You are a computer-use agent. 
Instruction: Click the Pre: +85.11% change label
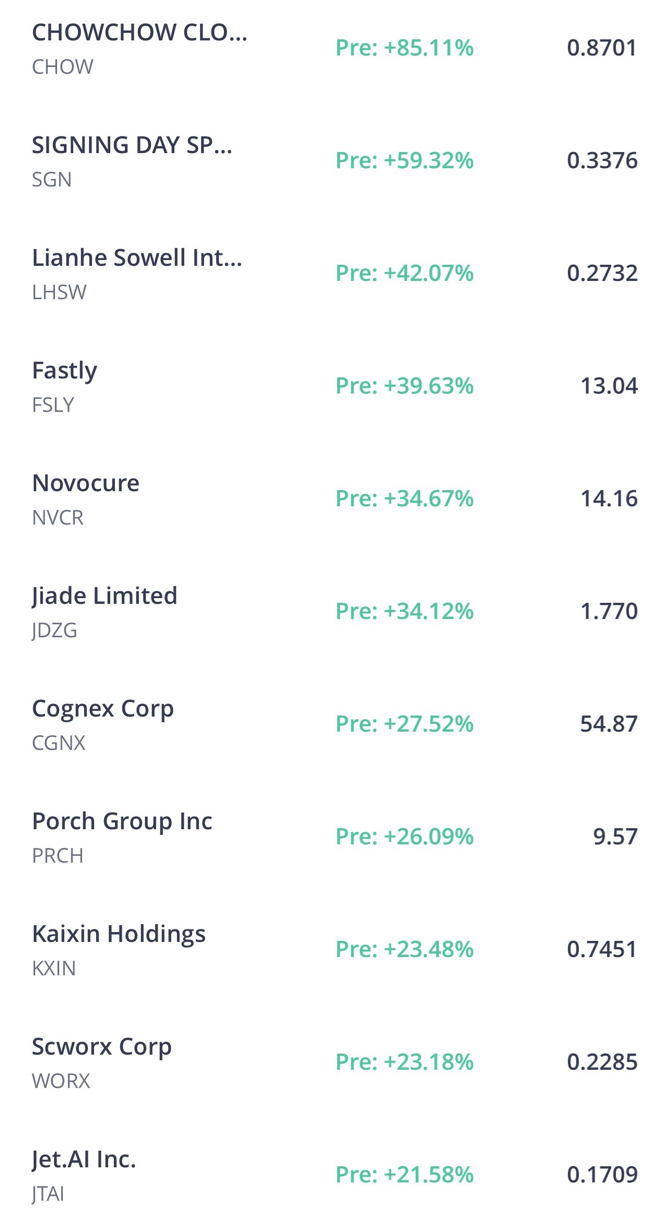405,48
